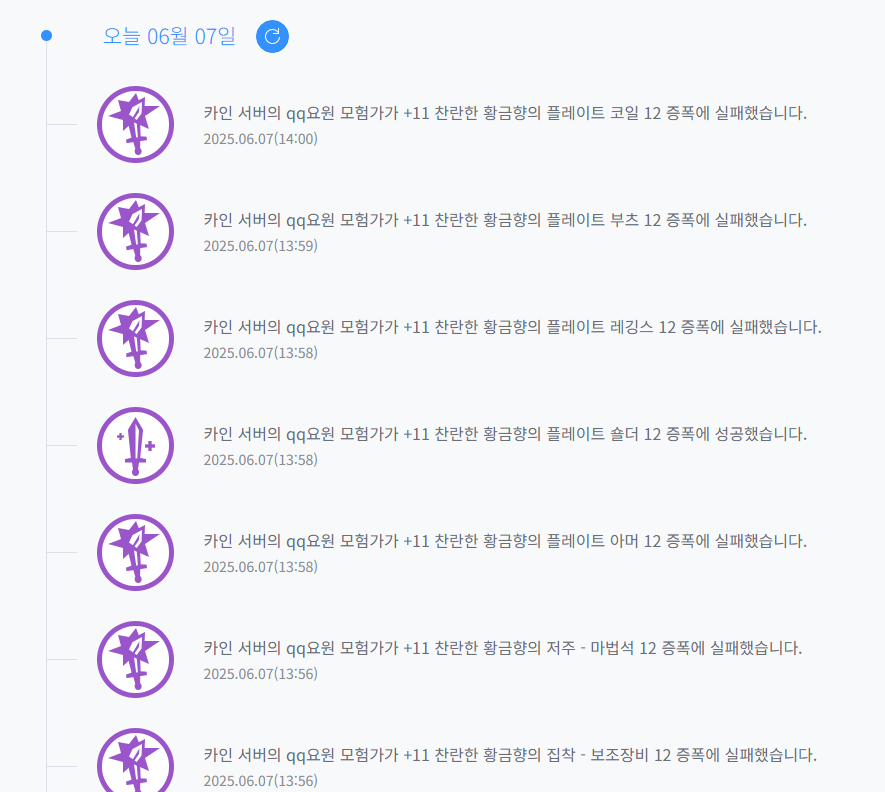The width and height of the screenshot is (885, 792).
Task: Open the 저주 - 마법석 12 증폭 실패 message
Action: 503,648
